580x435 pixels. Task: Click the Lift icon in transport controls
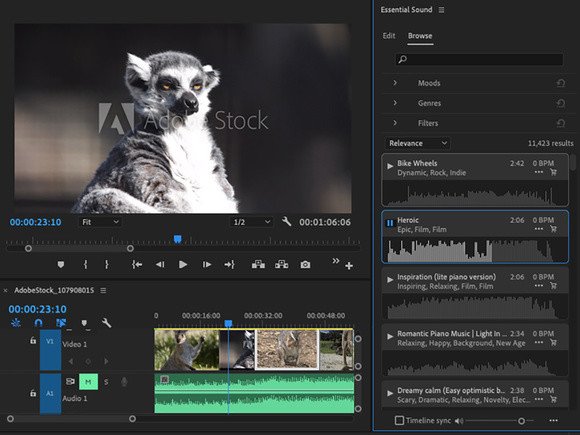[x=258, y=264]
